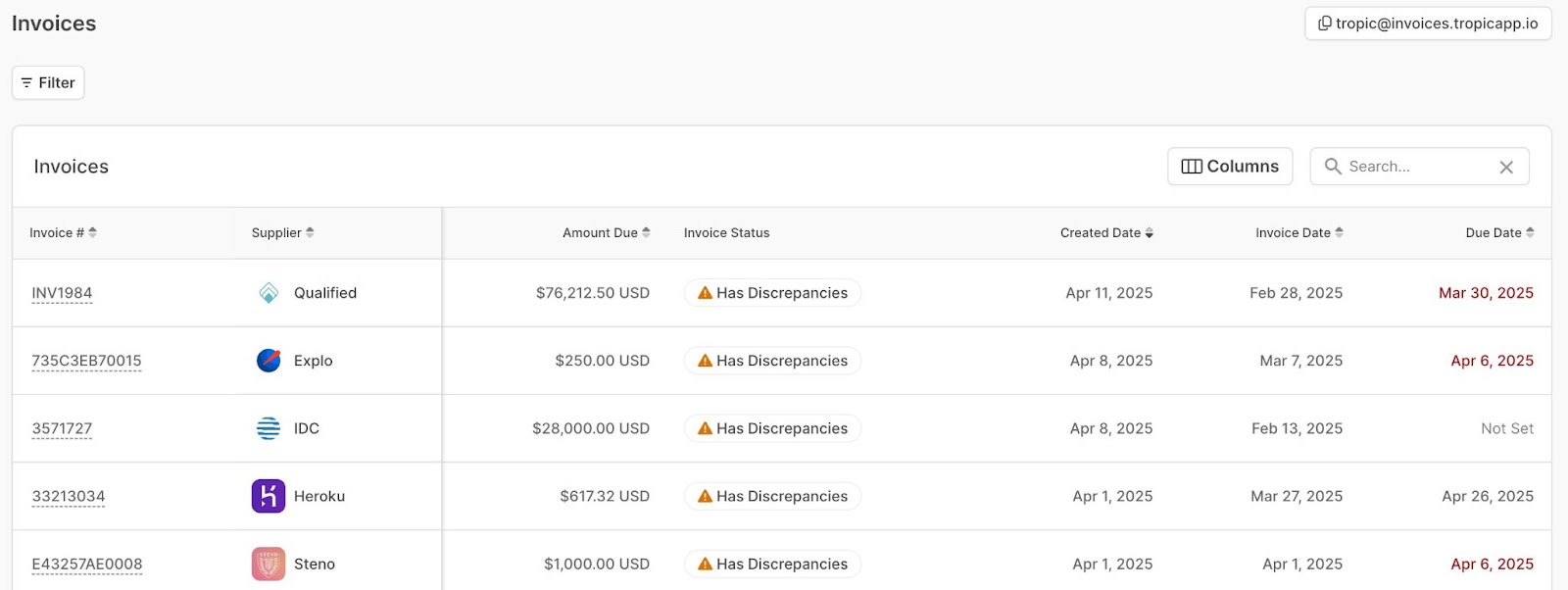Click the $76,212.50 USD amount
The width and height of the screenshot is (1568, 590).
pyautogui.click(x=593, y=293)
